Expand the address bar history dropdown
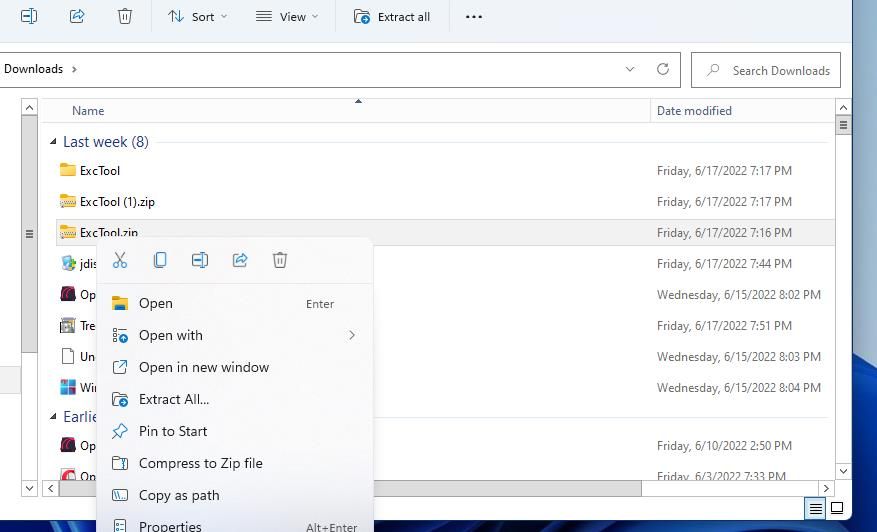Image resolution: width=877 pixels, height=532 pixels. [x=630, y=69]
